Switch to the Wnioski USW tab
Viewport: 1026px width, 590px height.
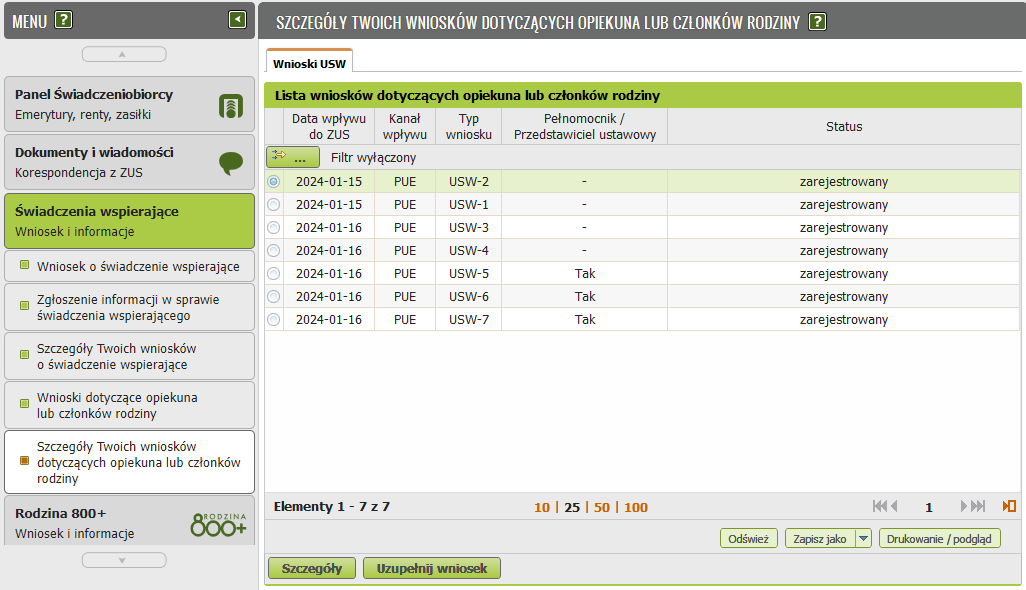point(310,63)
